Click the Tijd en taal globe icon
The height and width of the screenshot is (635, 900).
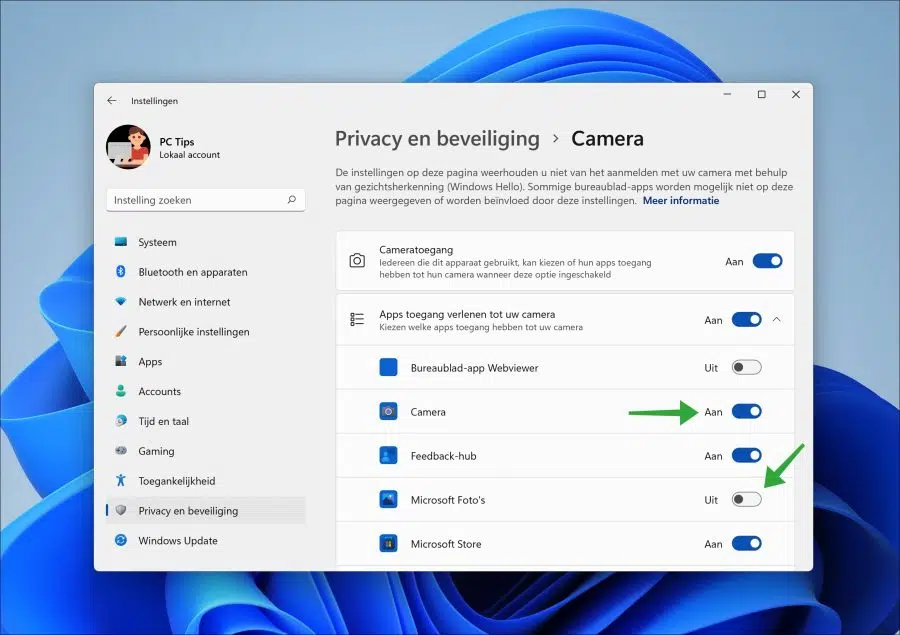(x=121, y=421)
